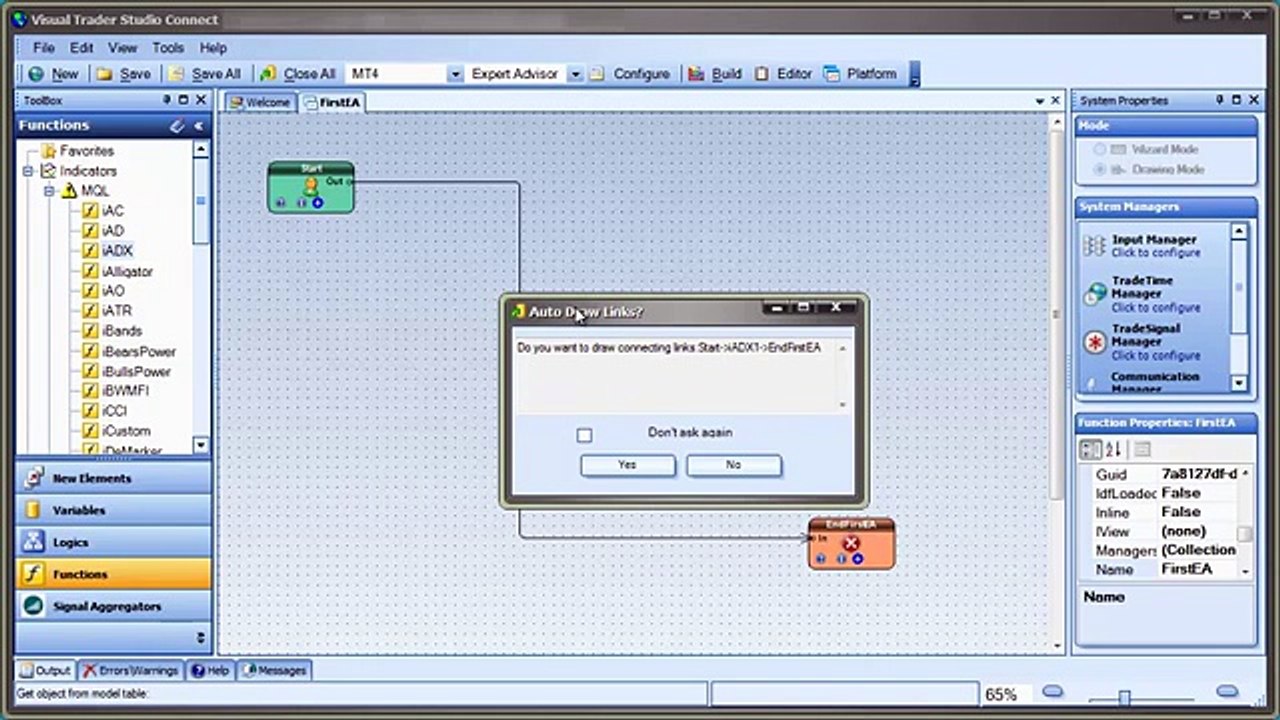This screenshot has width=1280, height=720.
Task: Click the Save folder icon
Action: tap(104, 74)
